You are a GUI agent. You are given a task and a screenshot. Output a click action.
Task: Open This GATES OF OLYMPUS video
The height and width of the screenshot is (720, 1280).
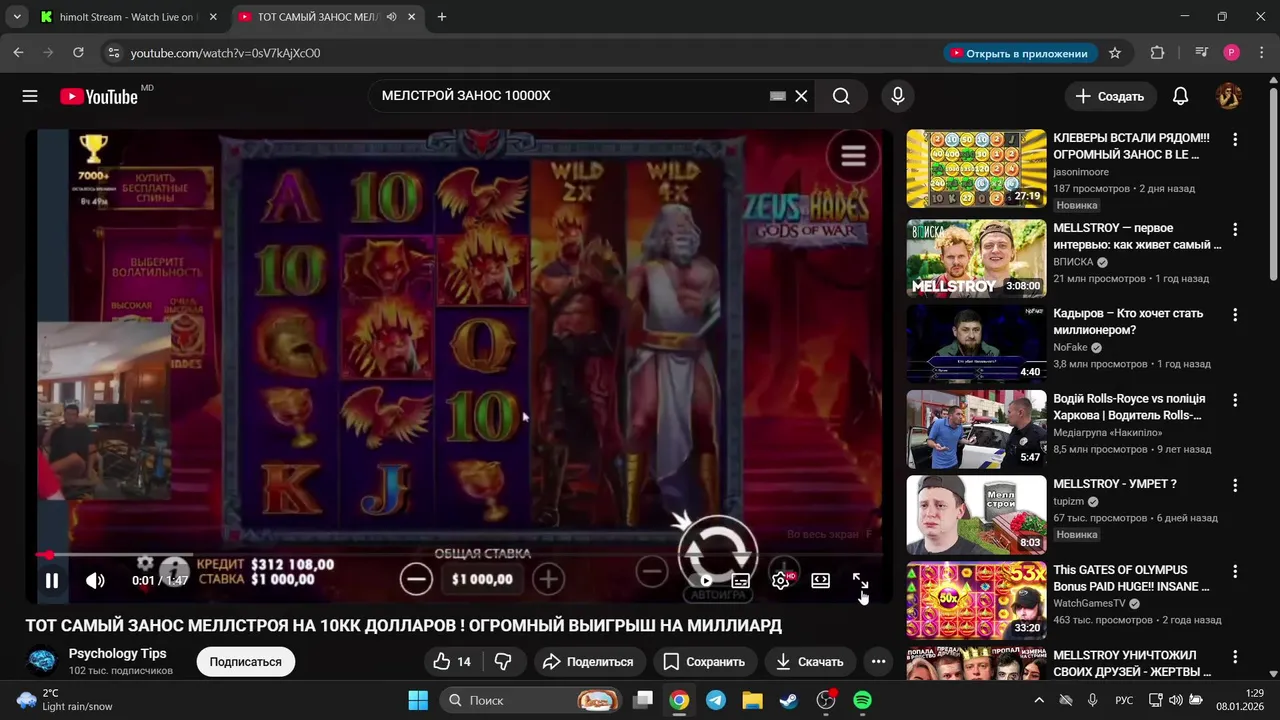click(976, 600)
